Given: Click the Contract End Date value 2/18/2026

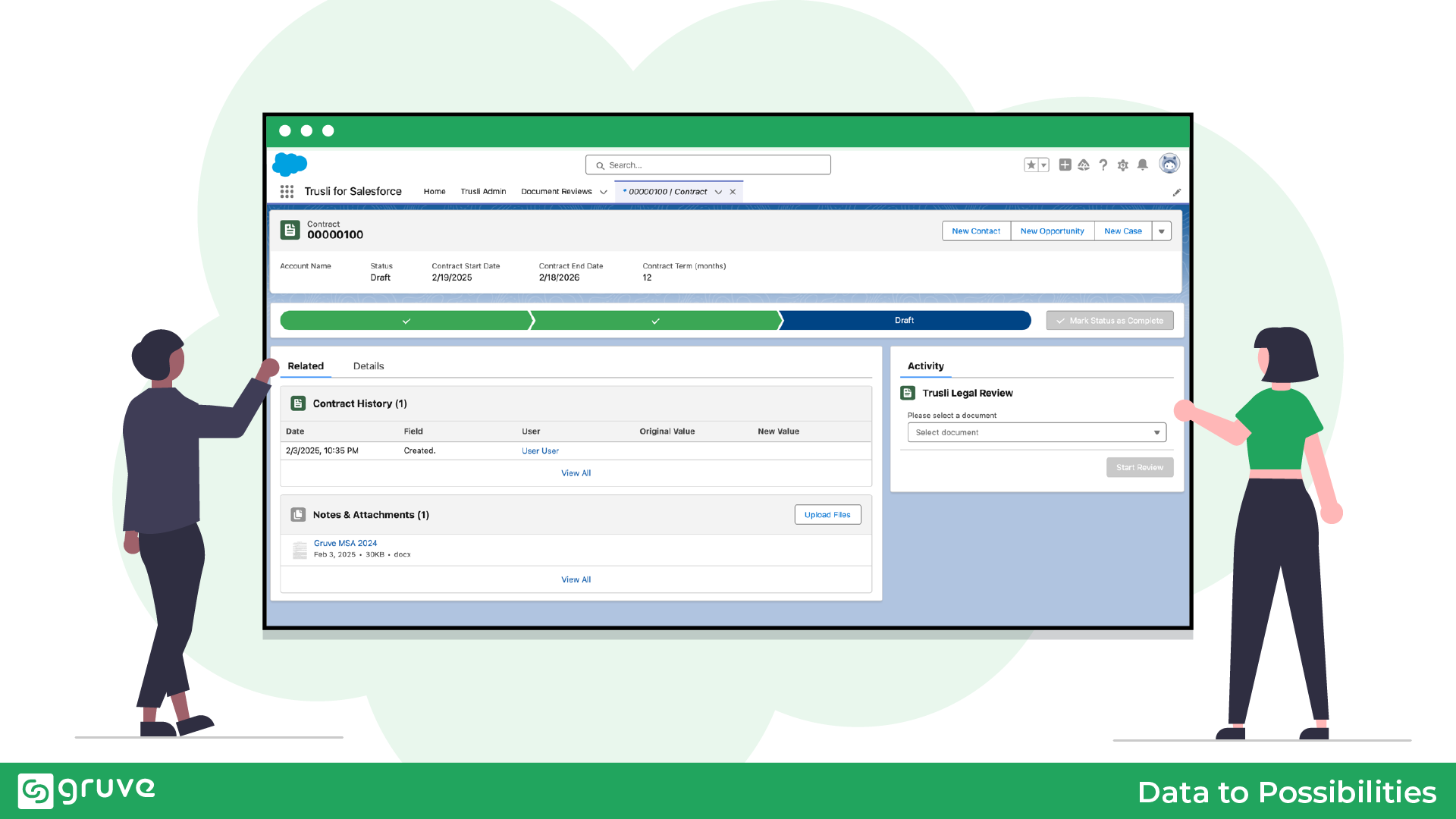Looking at the screenshot, I should [559, 278].
